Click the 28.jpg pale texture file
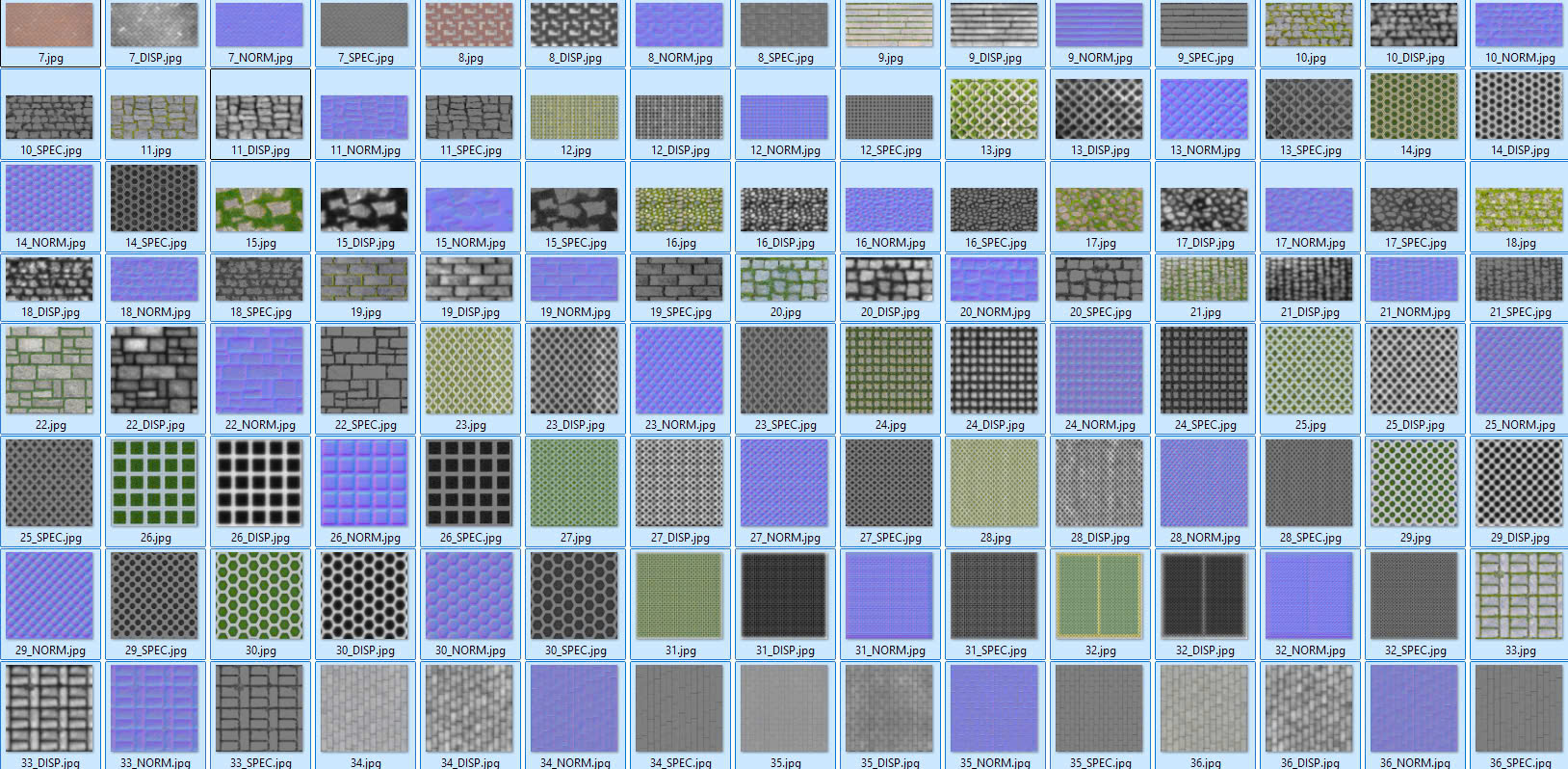Screen dimensions: 1568x769 tap(994, 483)
